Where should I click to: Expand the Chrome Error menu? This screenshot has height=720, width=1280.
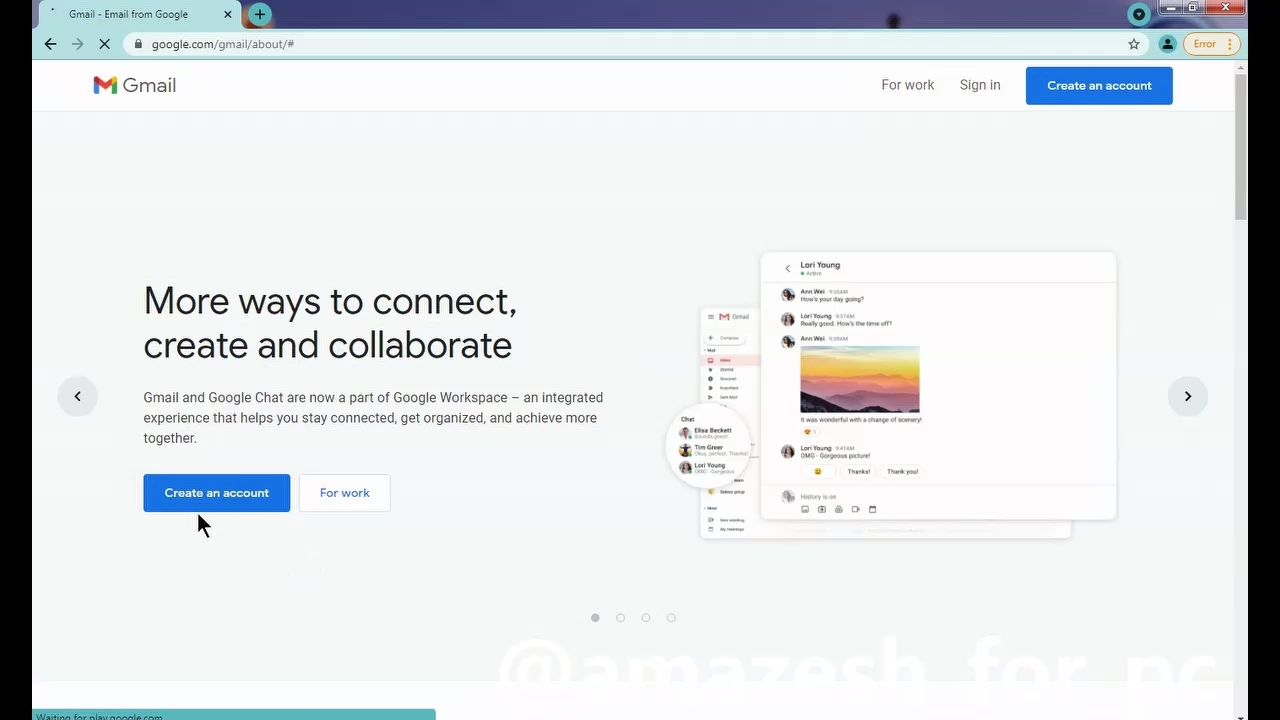[1212, 44]
